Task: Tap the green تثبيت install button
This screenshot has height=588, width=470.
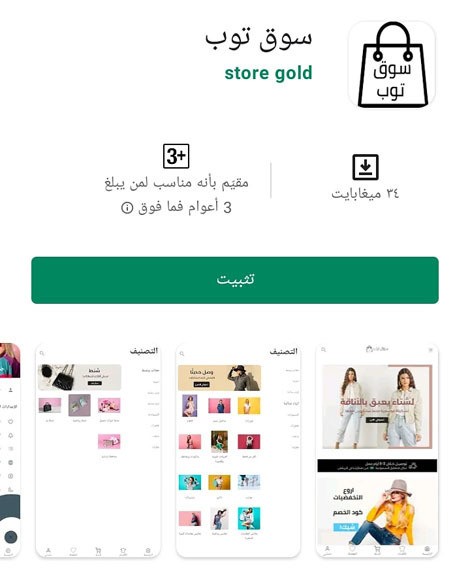Action: point(235,280)
